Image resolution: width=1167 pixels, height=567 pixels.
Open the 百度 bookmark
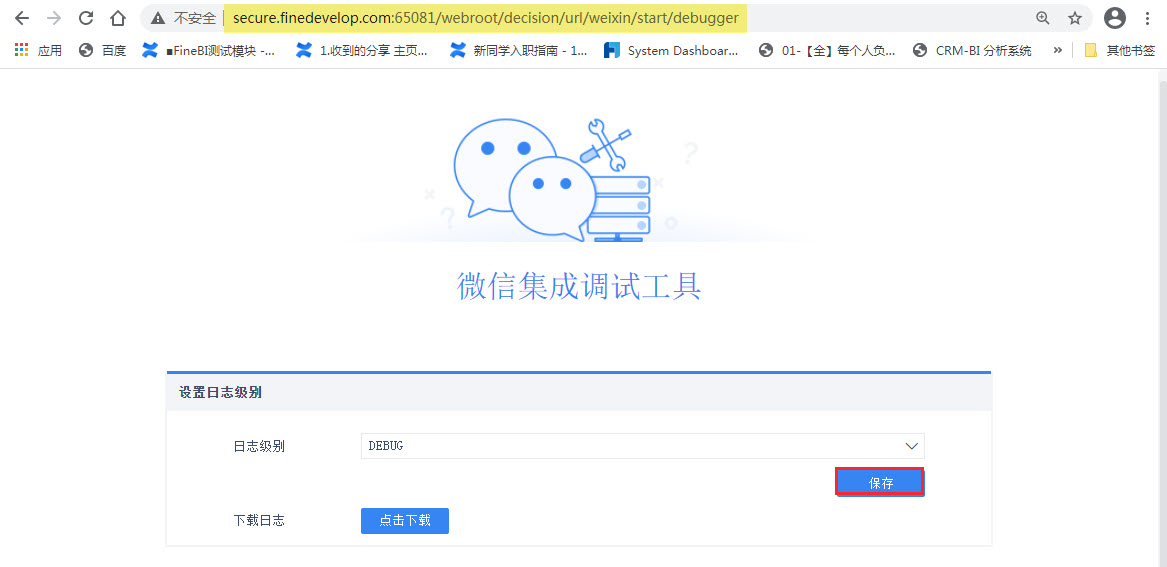click(103, 51)
